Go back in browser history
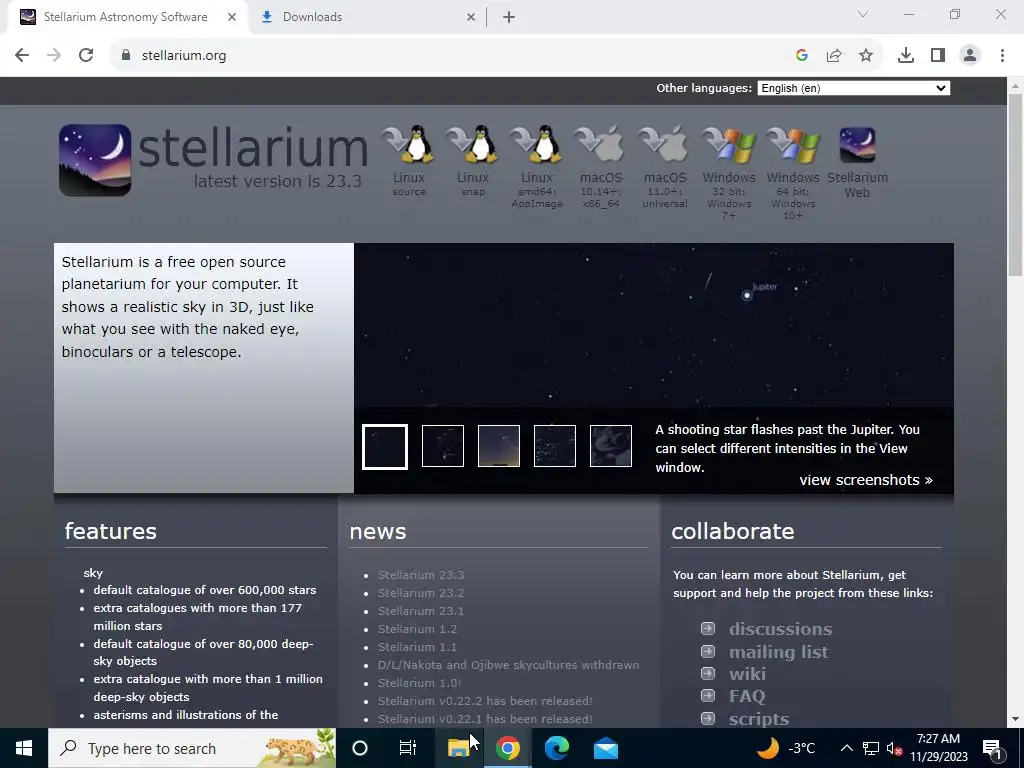Image resolution: width=1024 pixels, height=768 pixels. 22,55
